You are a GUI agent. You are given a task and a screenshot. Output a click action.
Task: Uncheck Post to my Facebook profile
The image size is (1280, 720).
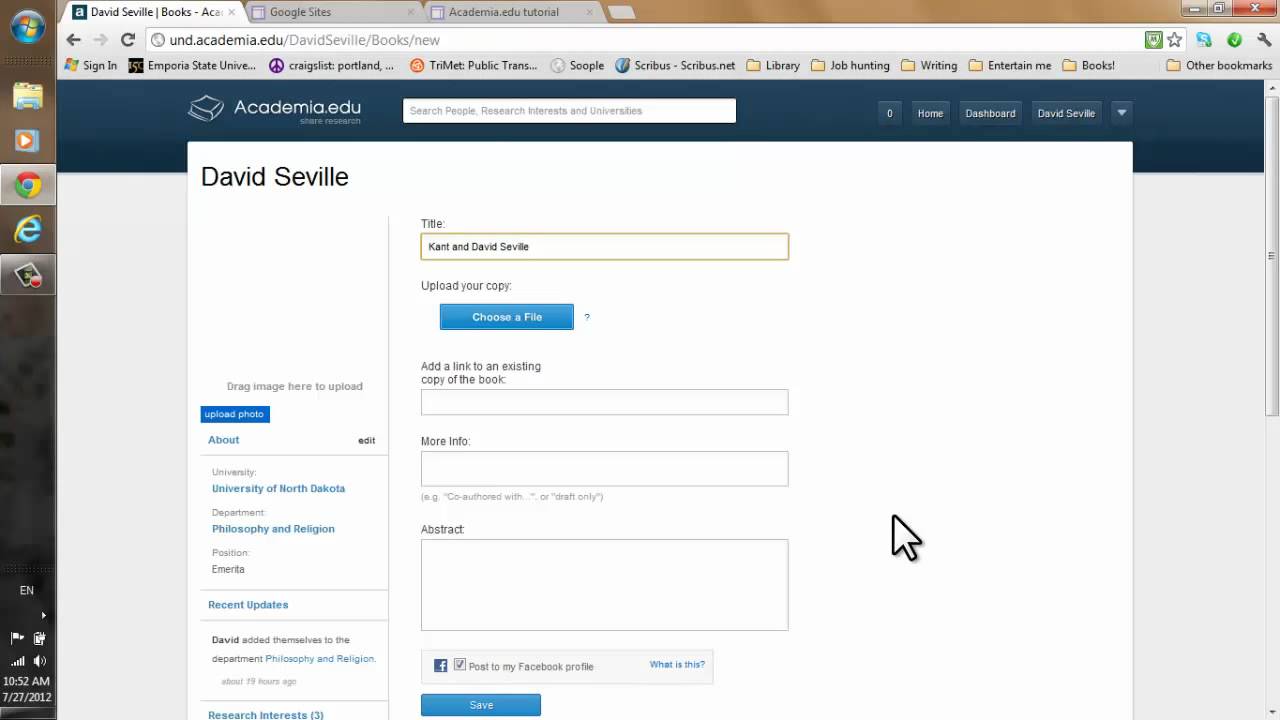click(460, 664)
